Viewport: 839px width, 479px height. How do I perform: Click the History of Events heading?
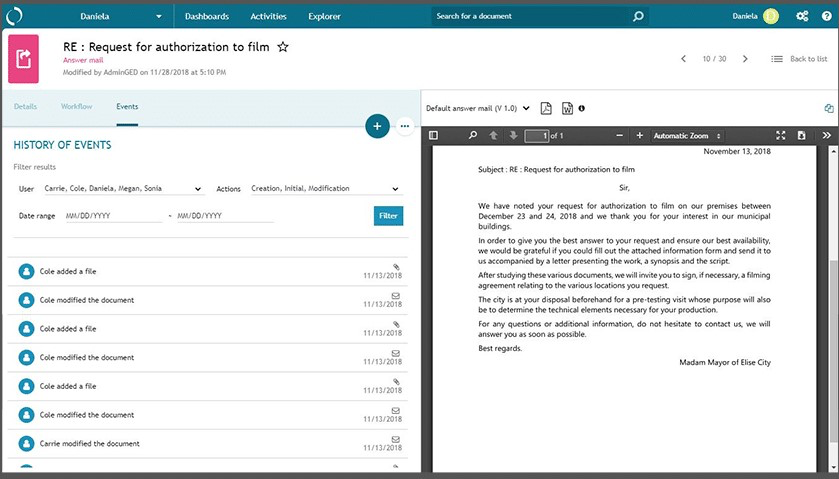[x=63, y=145]
